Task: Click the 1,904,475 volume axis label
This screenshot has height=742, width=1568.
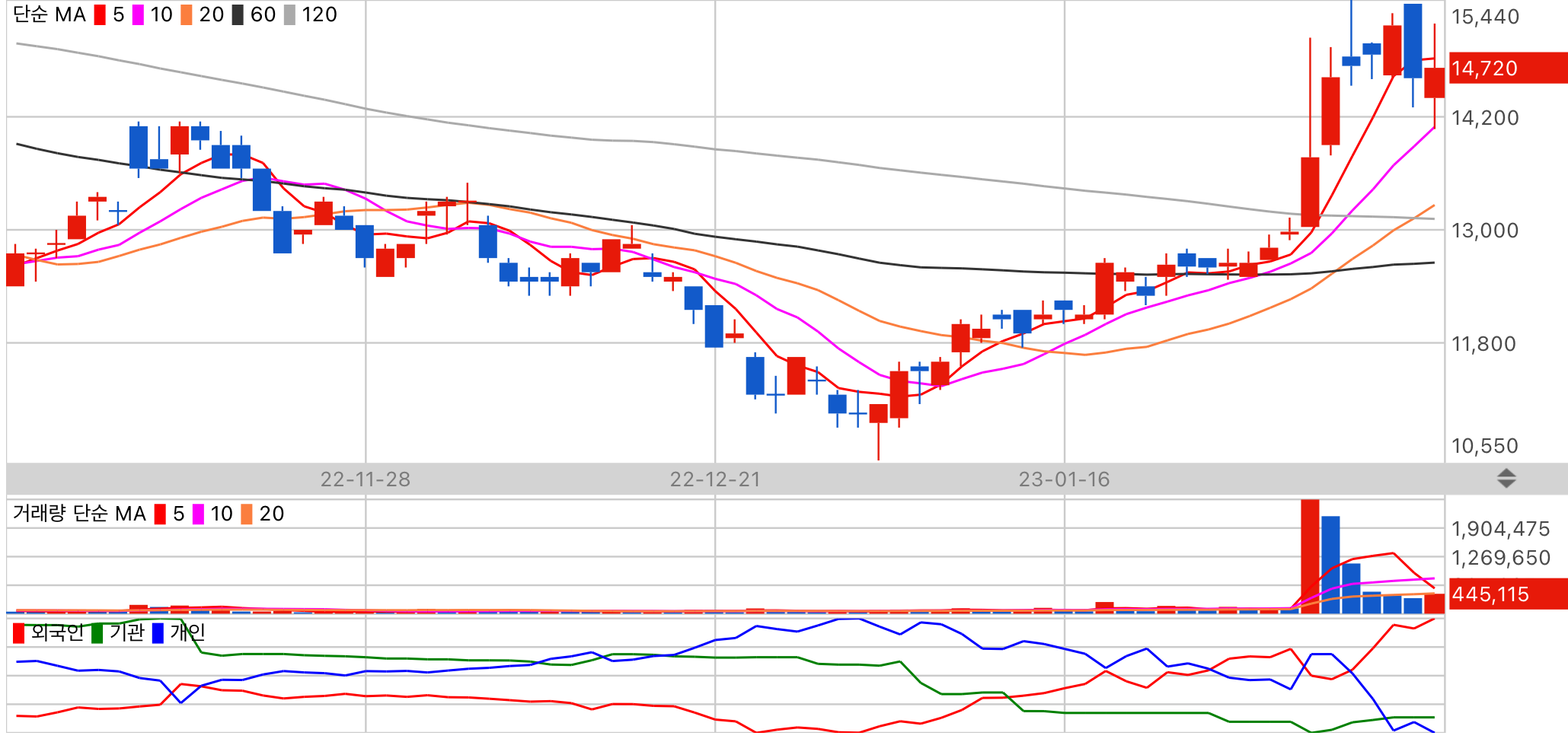Action: click(x=1501, y=529)
